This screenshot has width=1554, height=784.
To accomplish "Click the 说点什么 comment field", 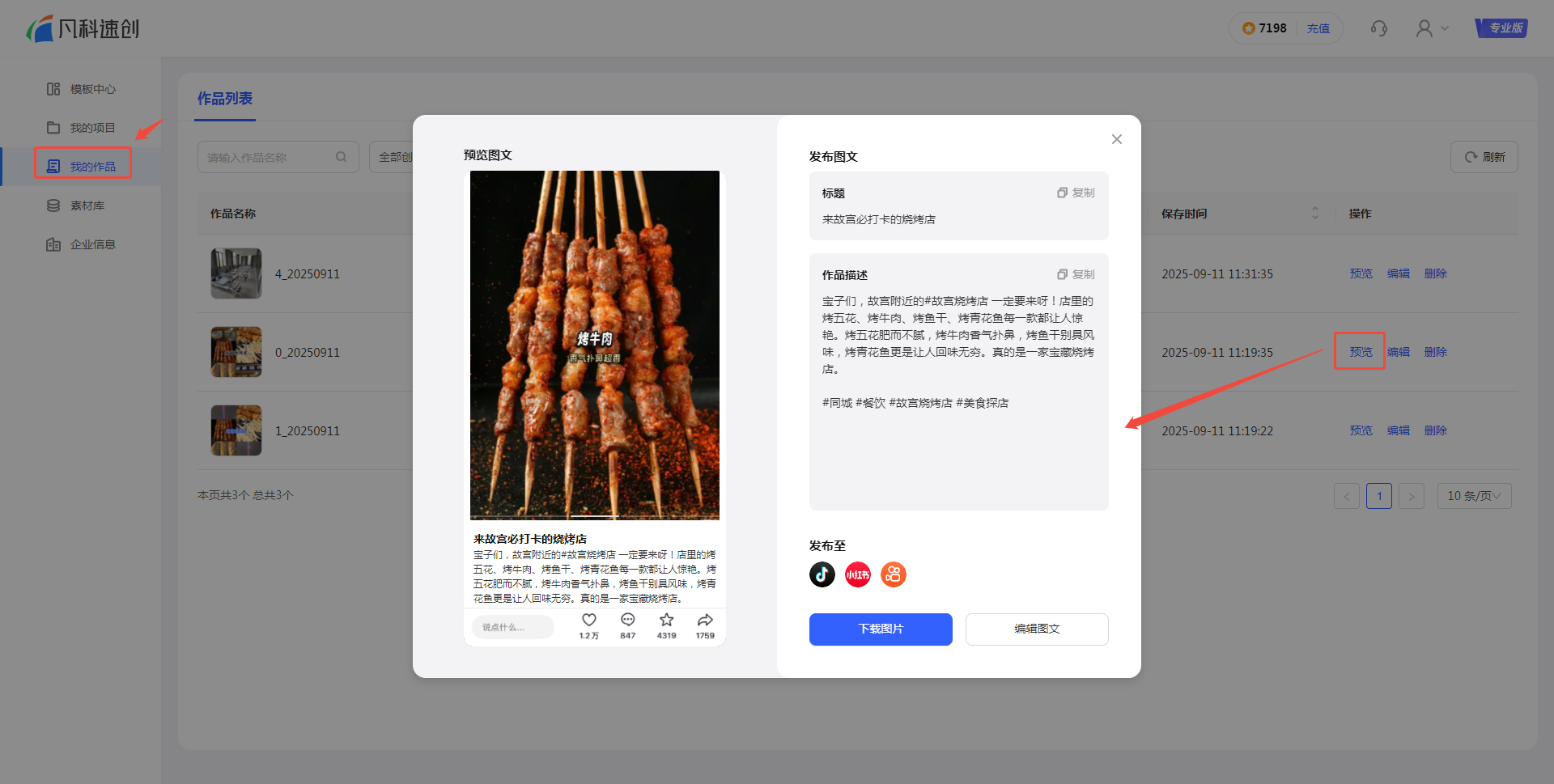I will pyautogui.click(x=513, y=627).
